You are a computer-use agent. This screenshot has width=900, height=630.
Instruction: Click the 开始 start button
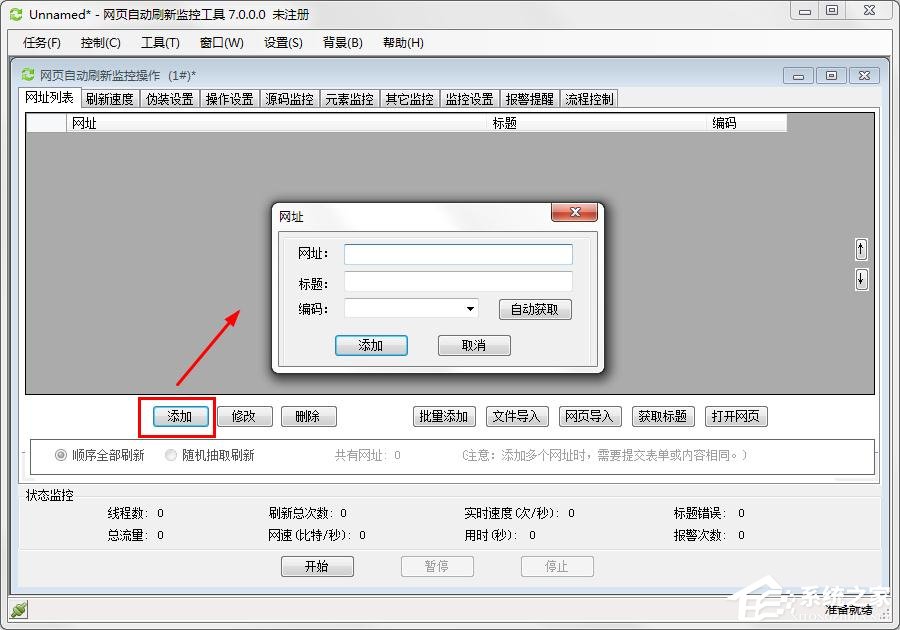point(317,566)
